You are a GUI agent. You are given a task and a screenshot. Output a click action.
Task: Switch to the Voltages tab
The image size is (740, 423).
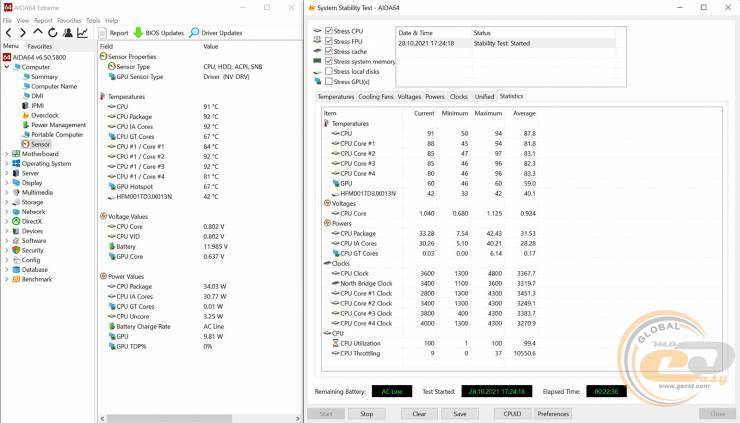[409, 96]
